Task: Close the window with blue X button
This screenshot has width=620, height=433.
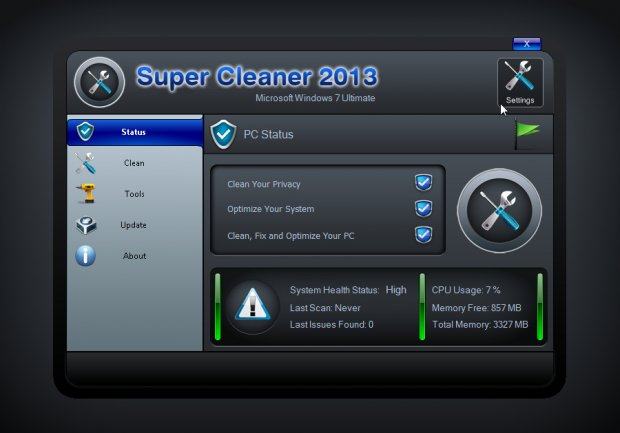Action: tap(527, 44)
